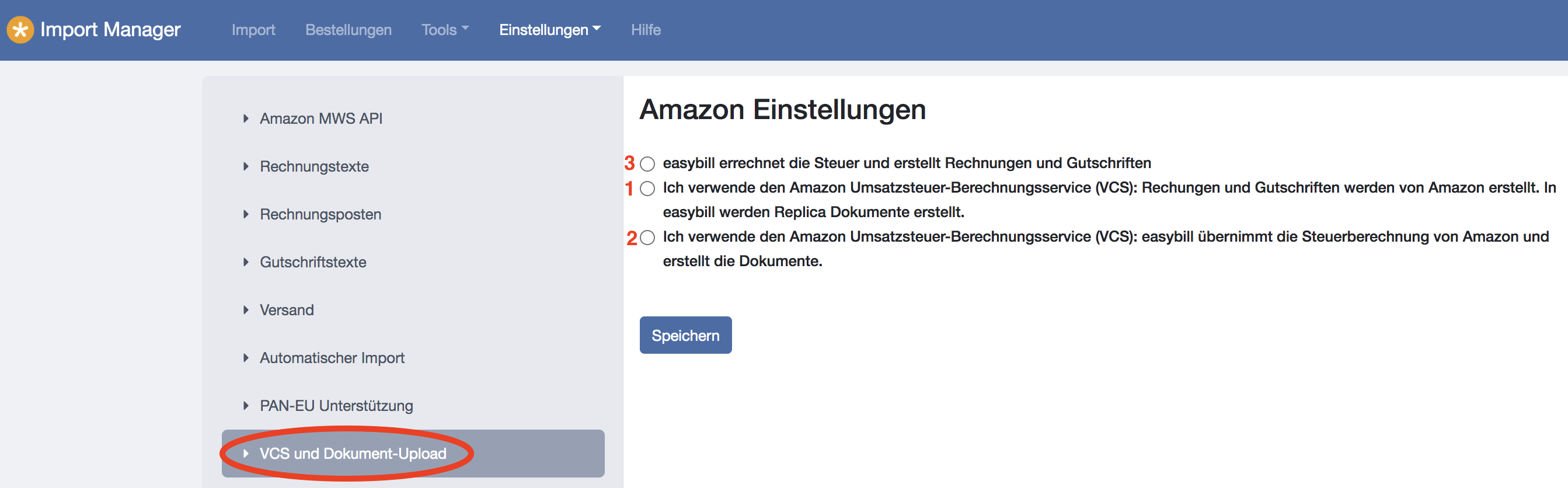Viewport: 1568px width, 488px height.
Task: Click the arrow icon beside Versand
Action: pos(246,310)
